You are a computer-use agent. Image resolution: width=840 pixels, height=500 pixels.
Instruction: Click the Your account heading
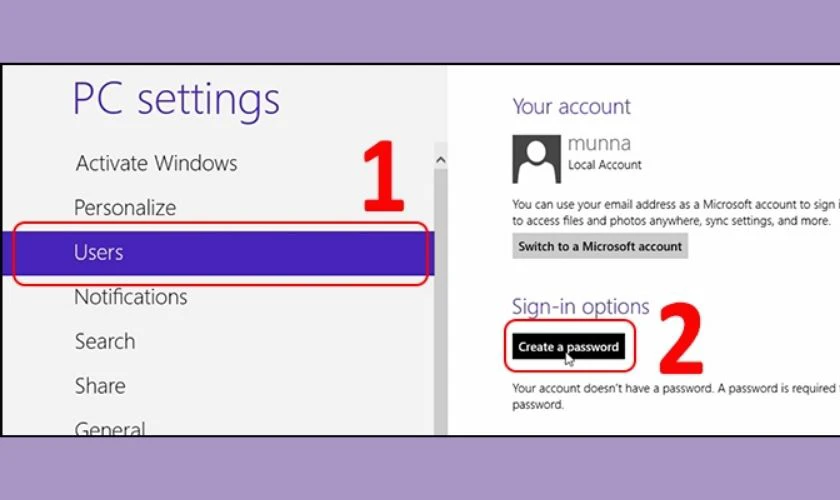click(572, 106)
